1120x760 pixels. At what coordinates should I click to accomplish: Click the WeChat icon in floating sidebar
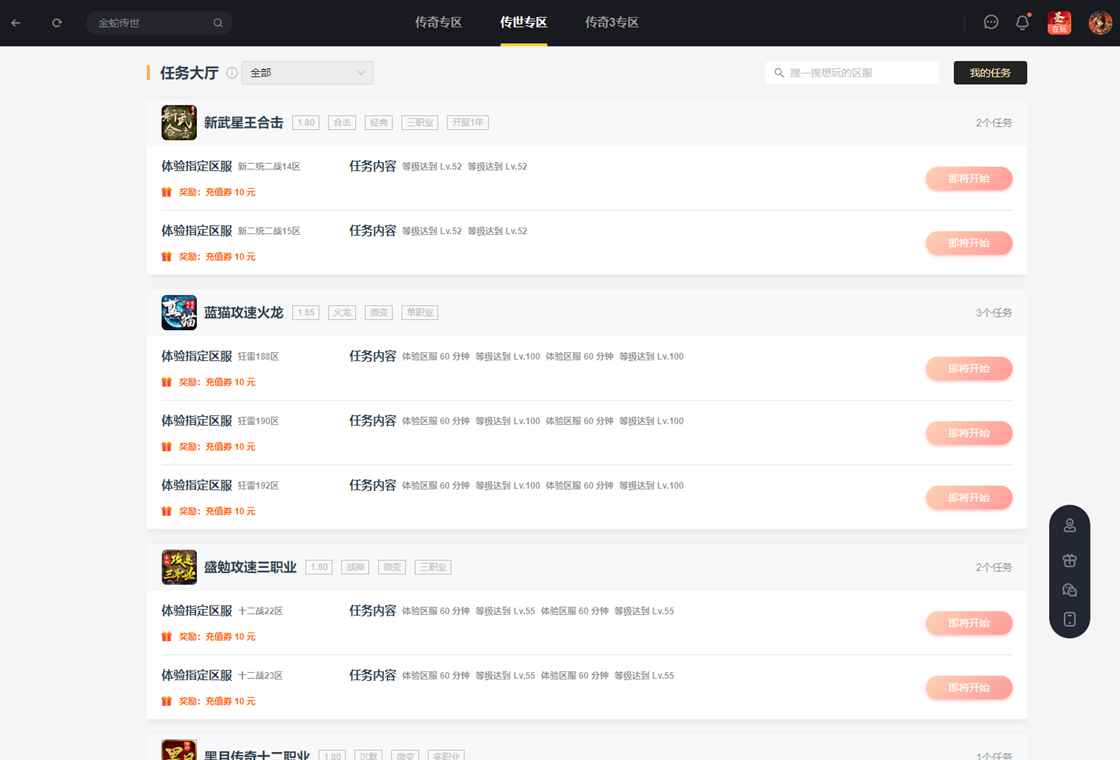[1069, 590]
